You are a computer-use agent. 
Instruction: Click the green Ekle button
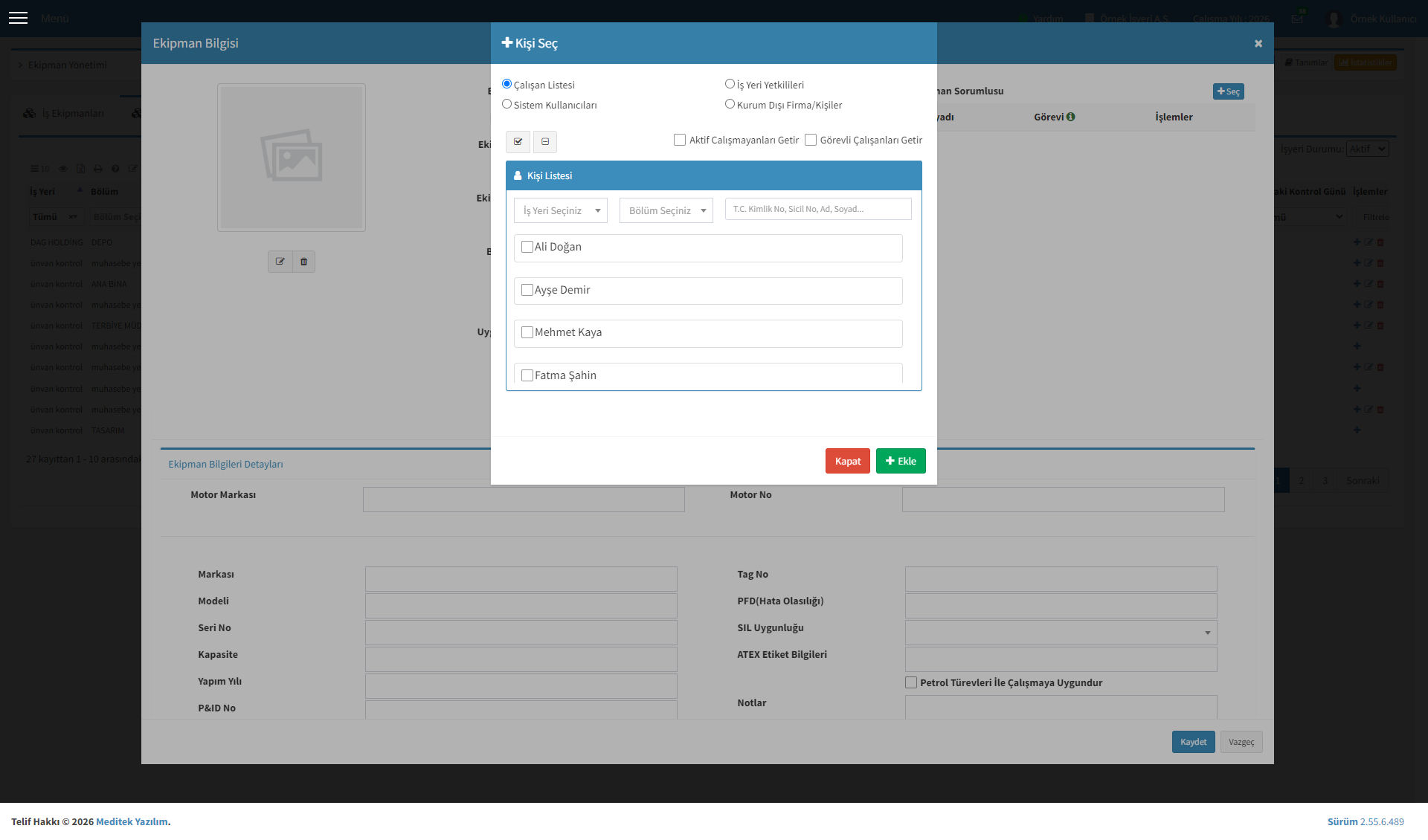[901, 461]
